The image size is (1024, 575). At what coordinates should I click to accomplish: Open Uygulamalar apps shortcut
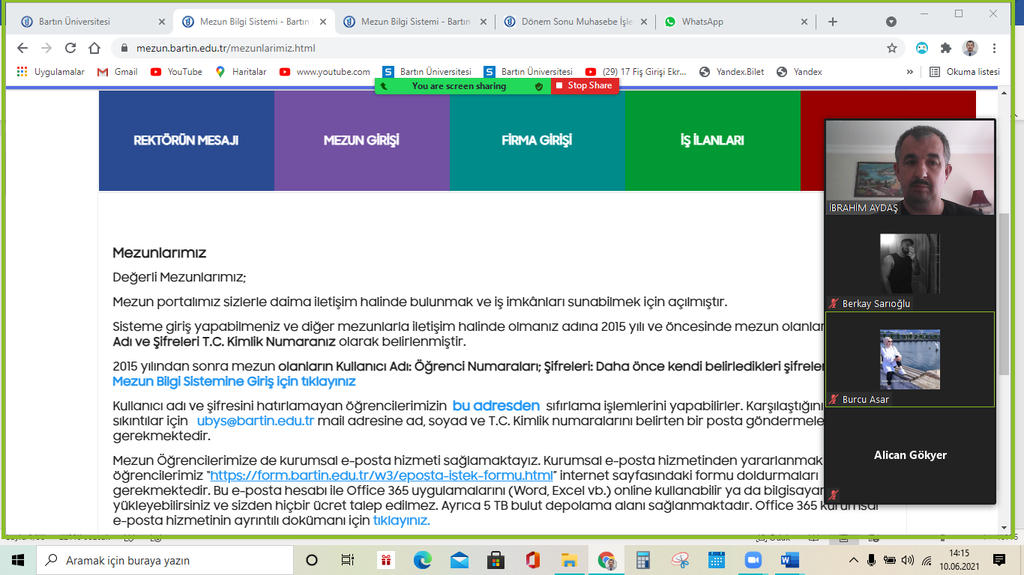tap(51, 72)
